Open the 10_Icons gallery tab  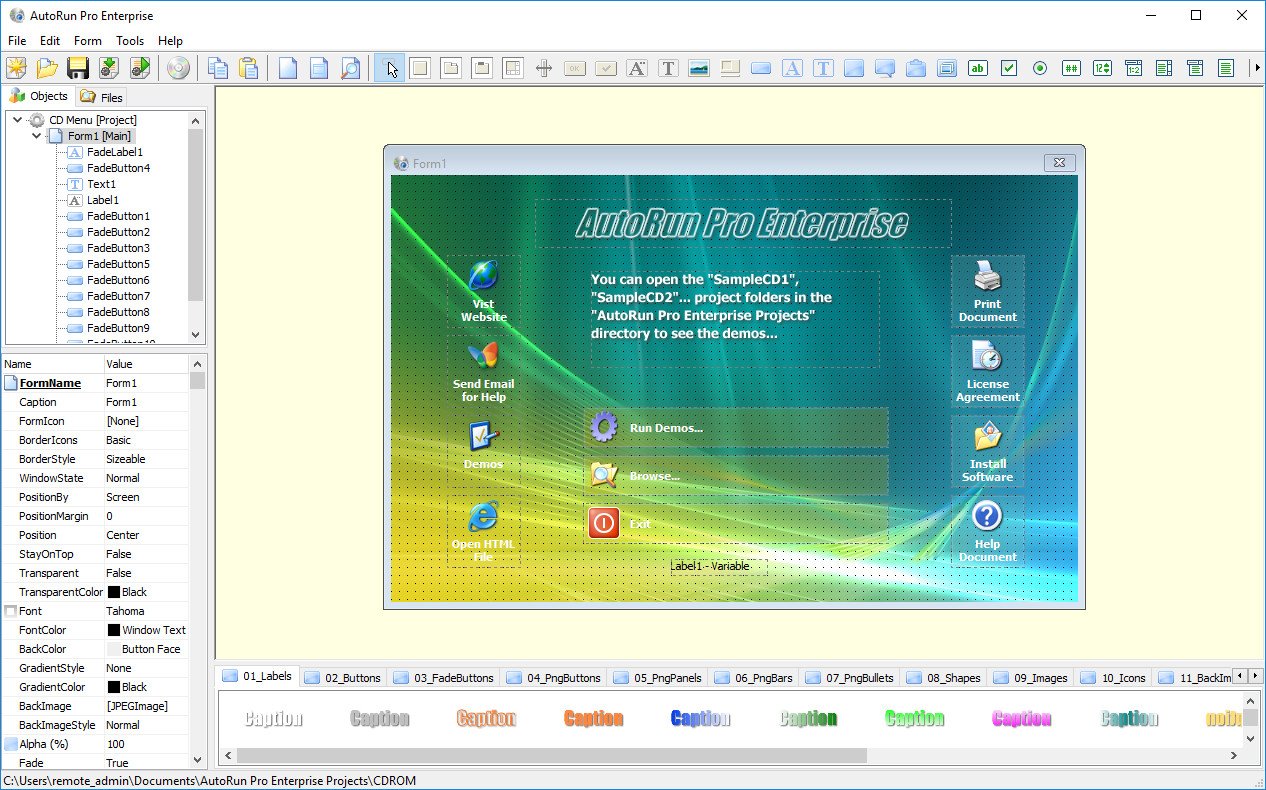pyautogui.click(x=1113, y=678)
